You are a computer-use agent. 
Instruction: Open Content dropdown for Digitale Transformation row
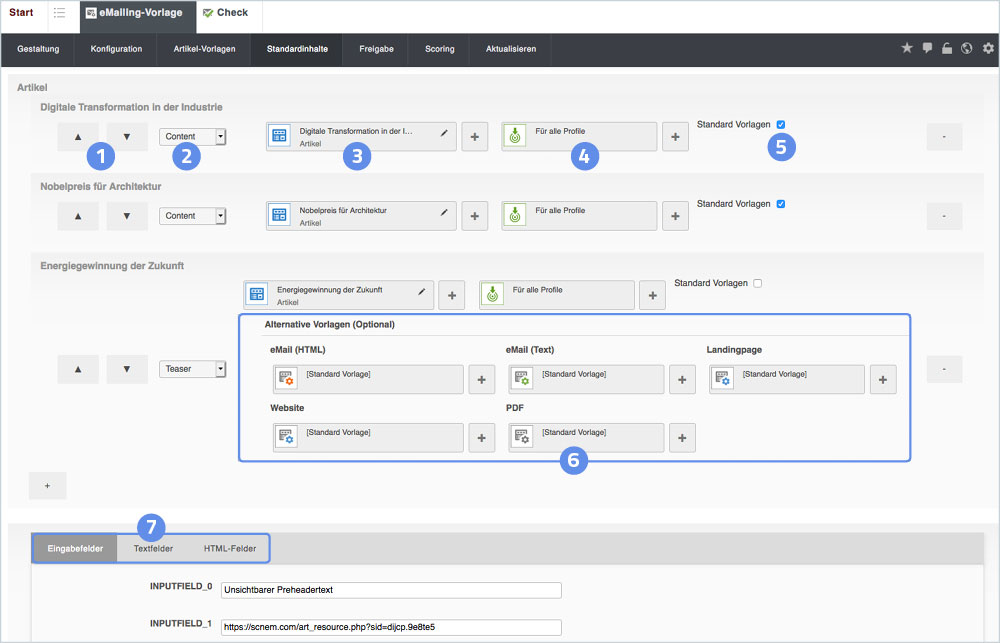point(193,137)
